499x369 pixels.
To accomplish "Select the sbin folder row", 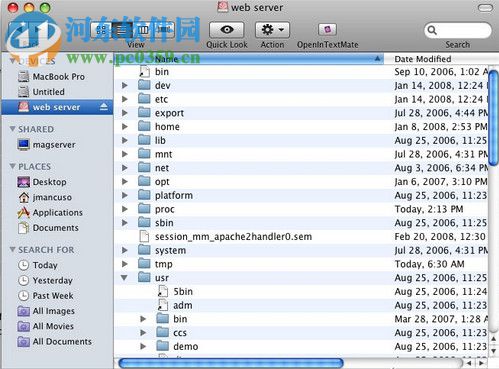I will tap(301, 223).
